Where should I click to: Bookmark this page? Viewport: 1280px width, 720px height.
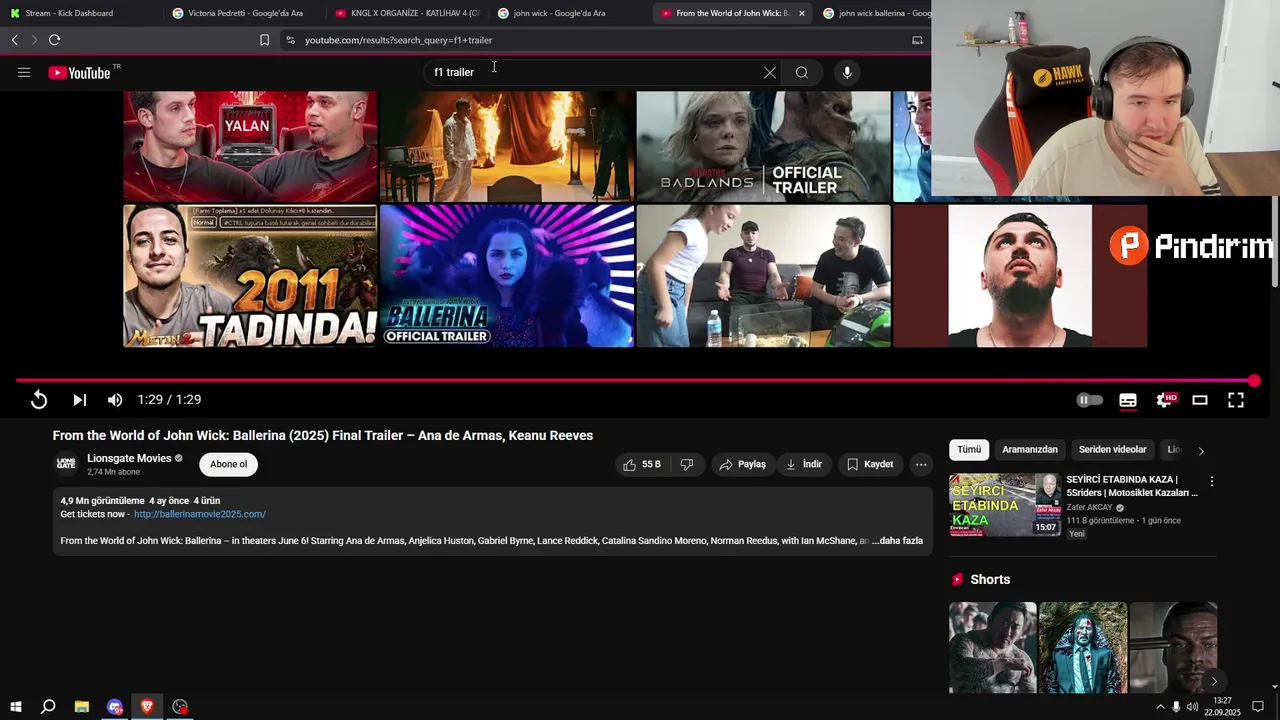tap(264, 40)
